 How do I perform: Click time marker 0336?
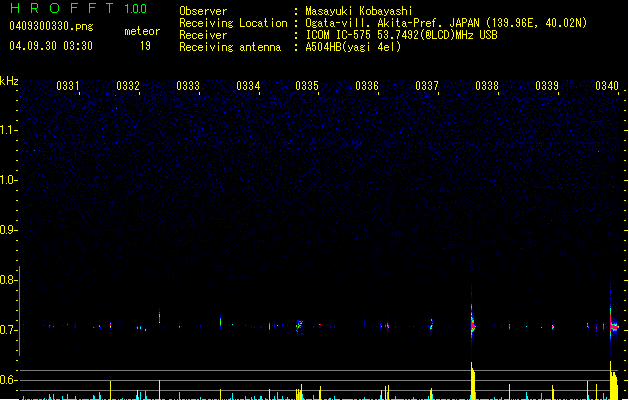click(367, 86)
